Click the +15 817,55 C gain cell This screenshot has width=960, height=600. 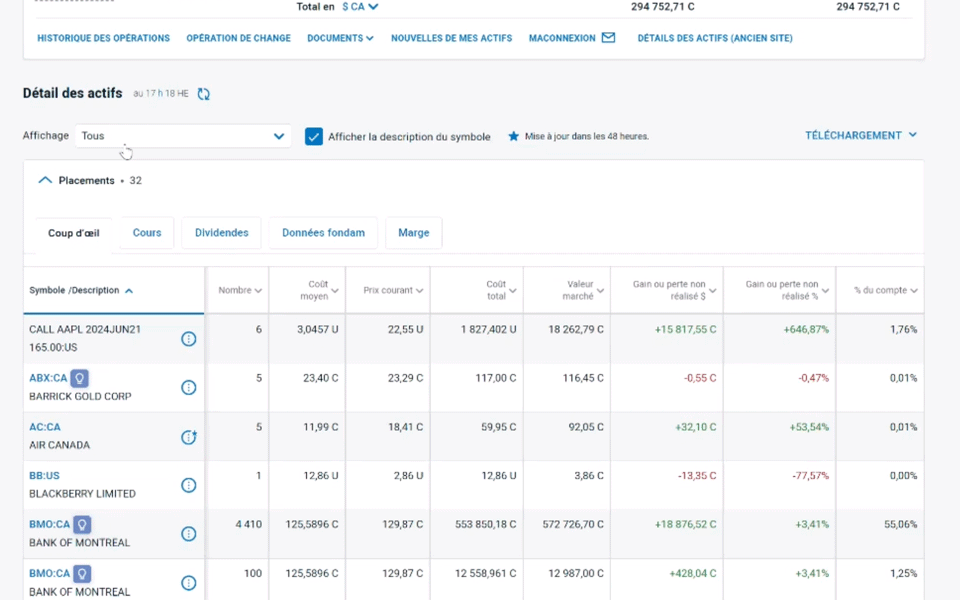pyautogui.click(x=685, y=329)
